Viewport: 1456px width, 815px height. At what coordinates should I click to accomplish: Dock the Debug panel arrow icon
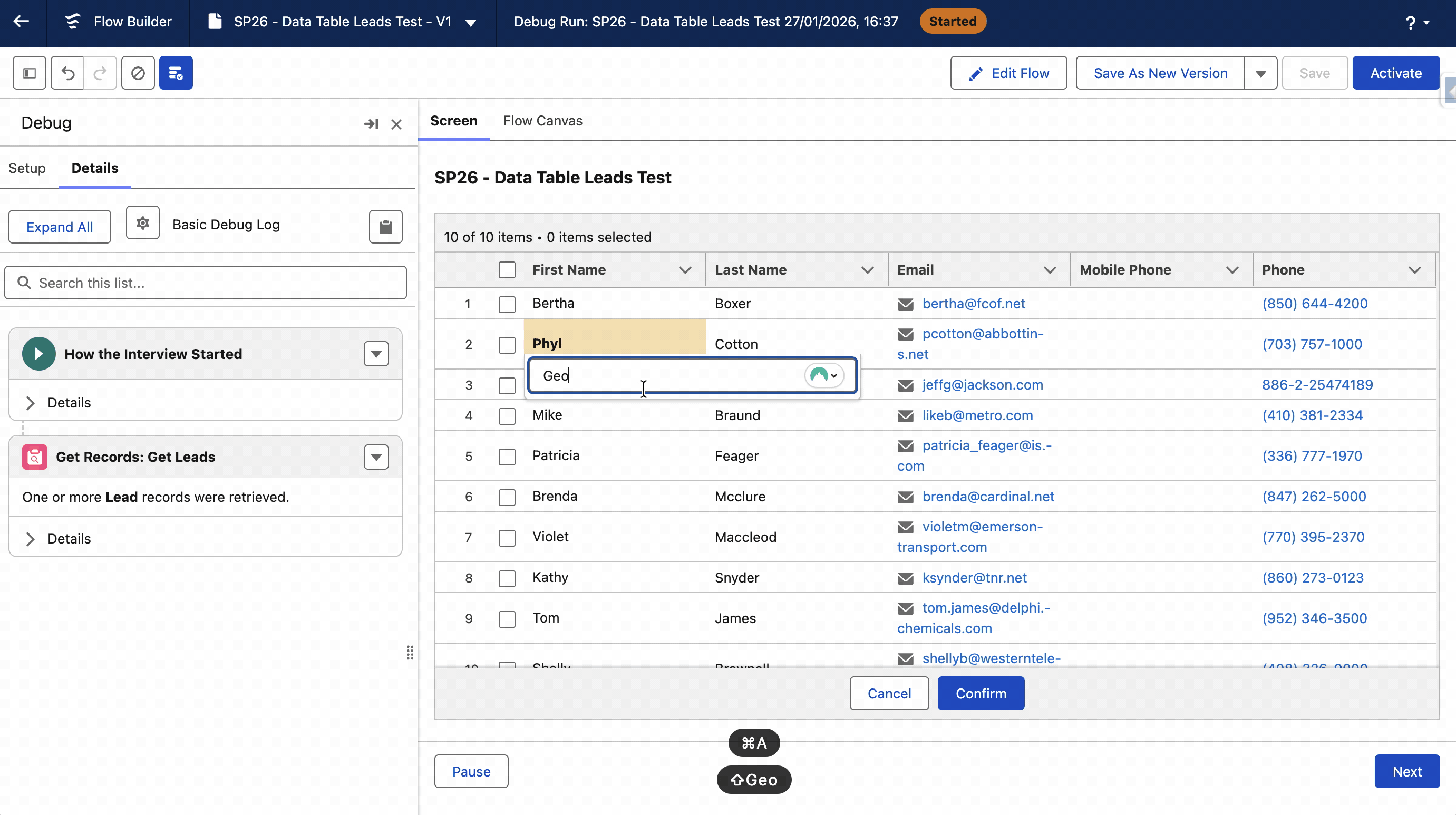(x=371, y=124)
